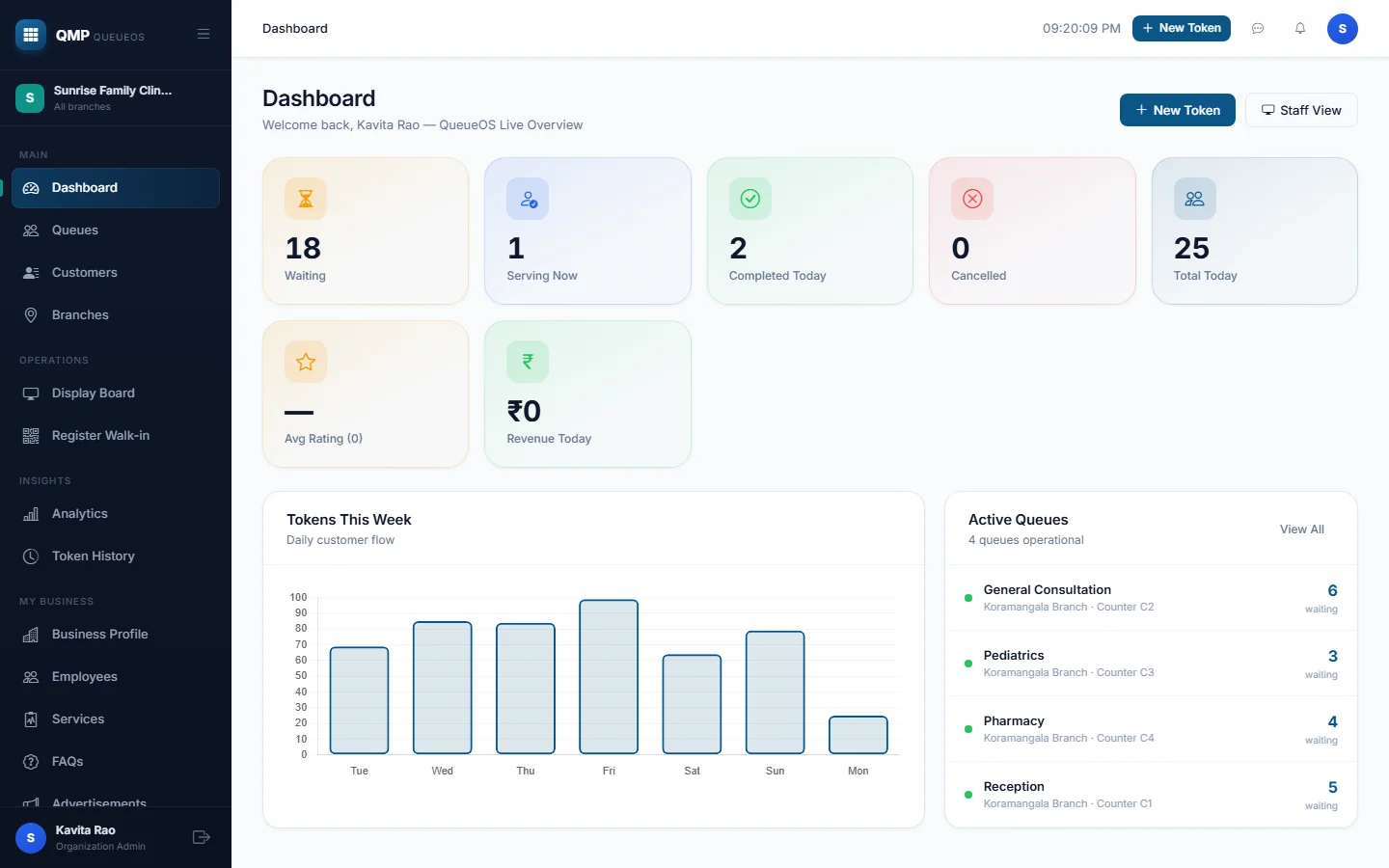
Task: Open the Sunrise Family Clinic branch selector
Action: tap(116, 97)
